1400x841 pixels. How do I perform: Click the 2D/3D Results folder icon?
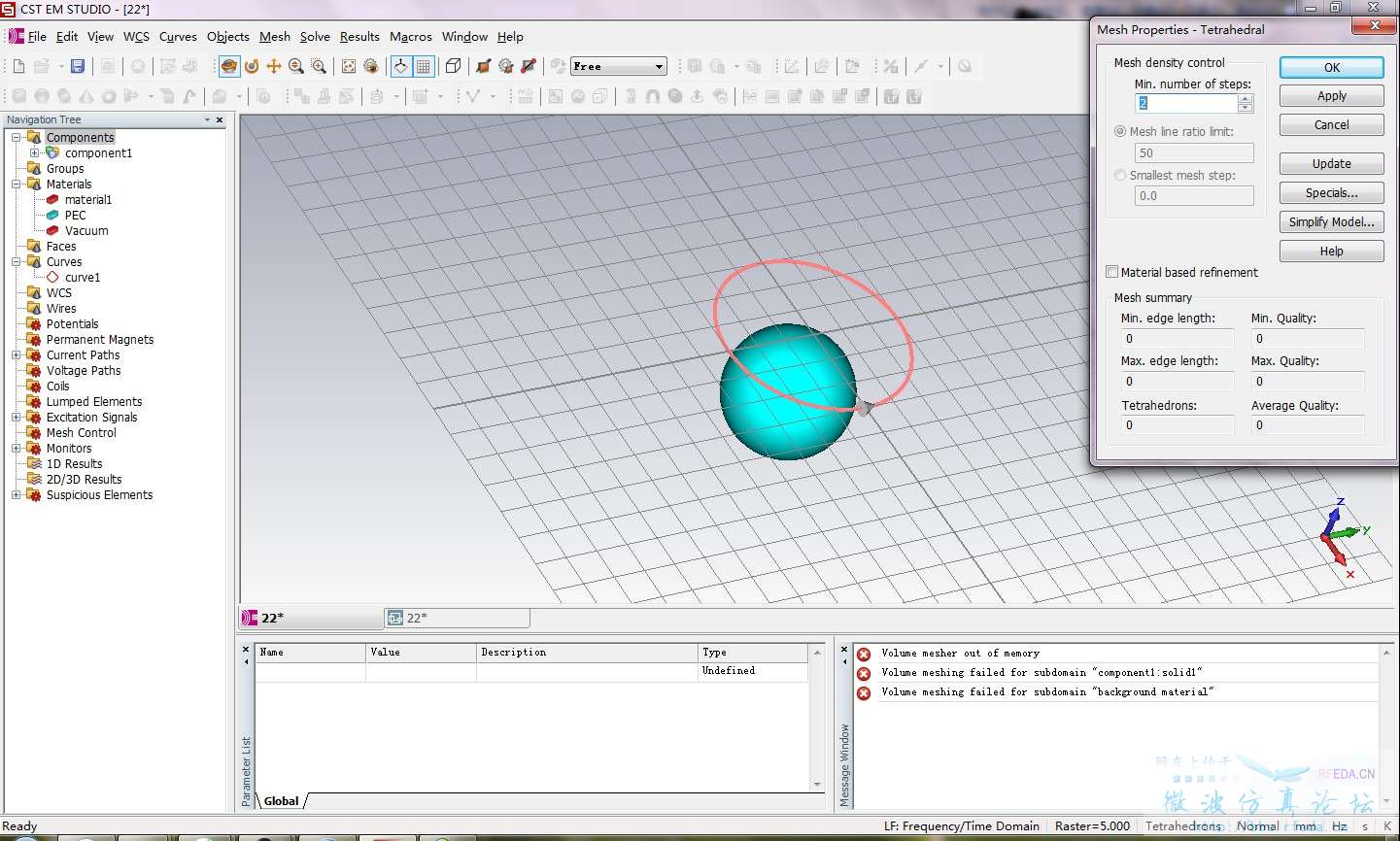tap(34, 479)
